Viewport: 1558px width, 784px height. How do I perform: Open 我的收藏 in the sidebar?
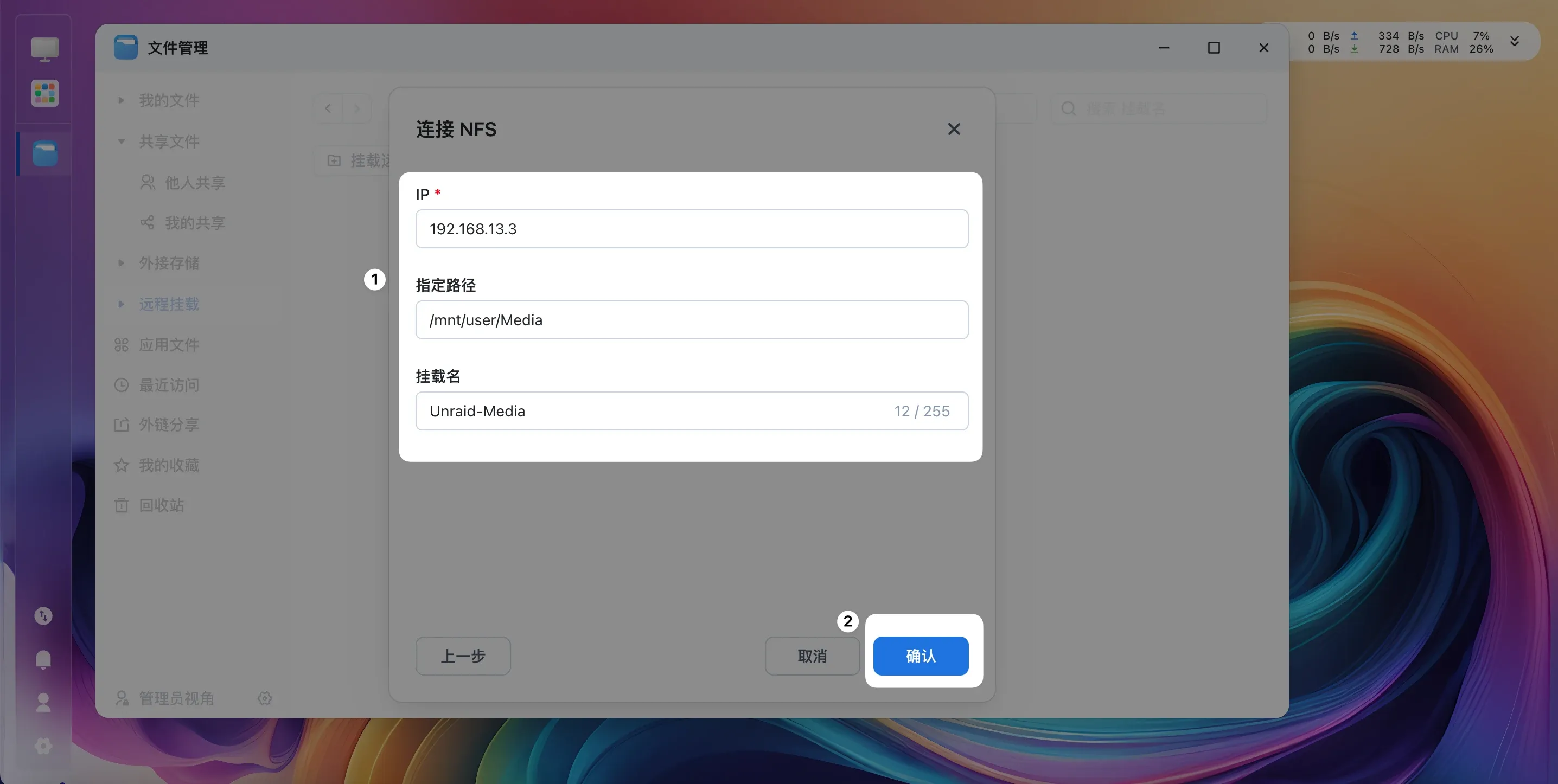tap(169, 465)
